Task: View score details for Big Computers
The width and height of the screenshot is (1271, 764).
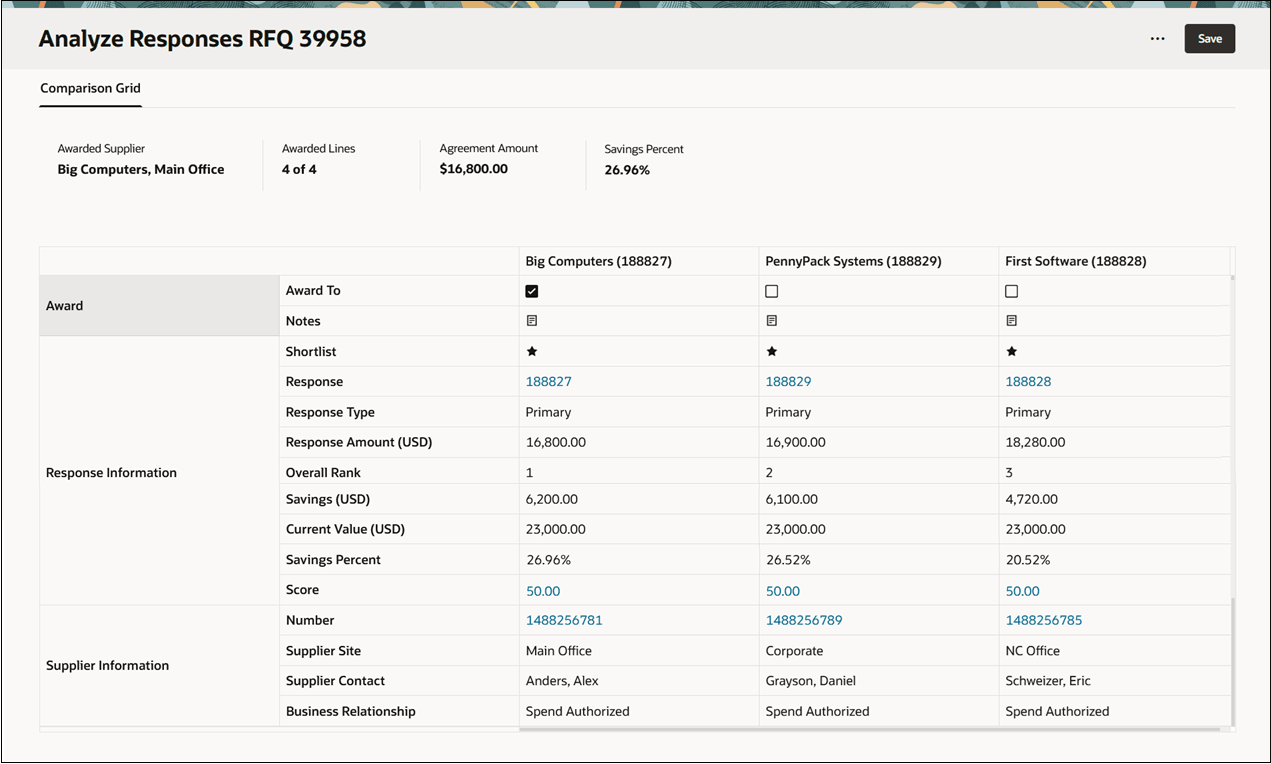Action: click(543, 591)
